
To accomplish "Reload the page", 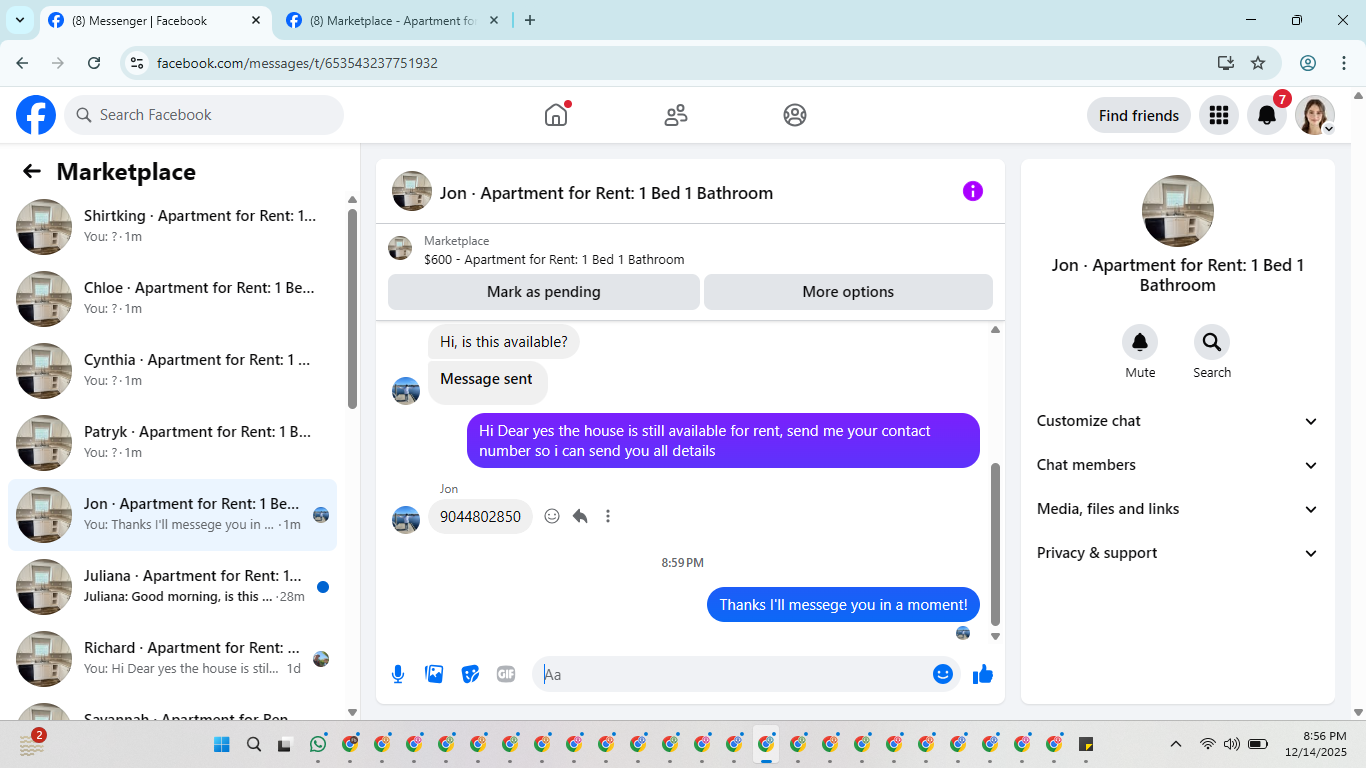I will pyautogui.click(x=94, y=63).
